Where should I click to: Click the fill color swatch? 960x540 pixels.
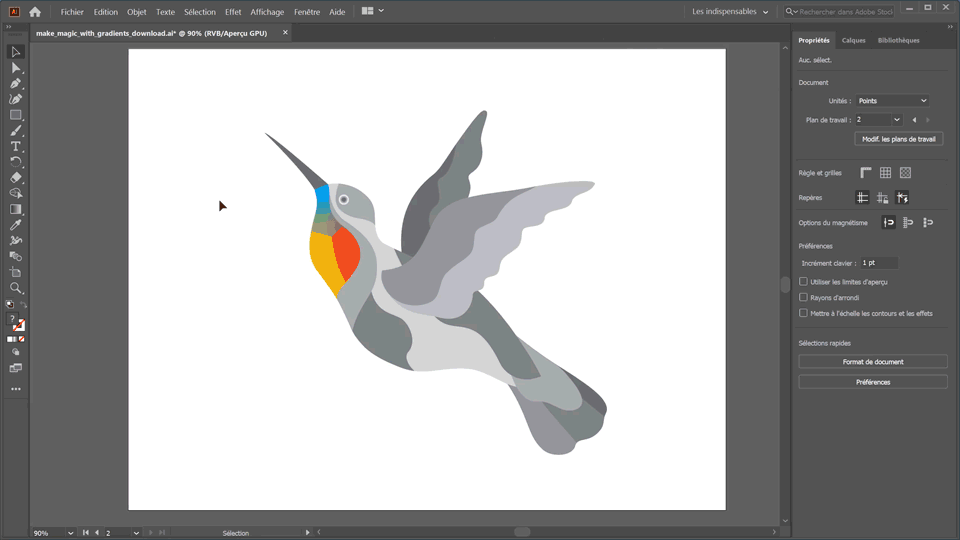pos(12,320)
